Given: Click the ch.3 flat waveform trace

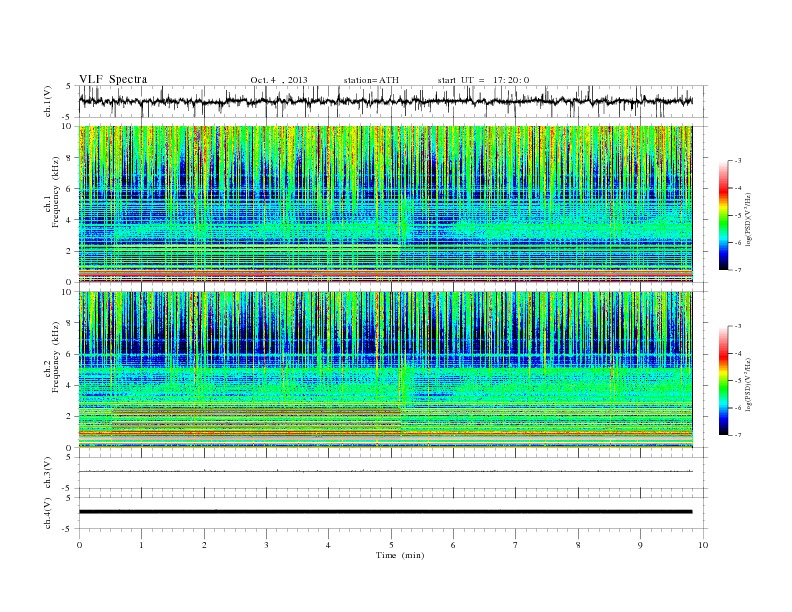Looking at the screenshot, I should [385, 471].
